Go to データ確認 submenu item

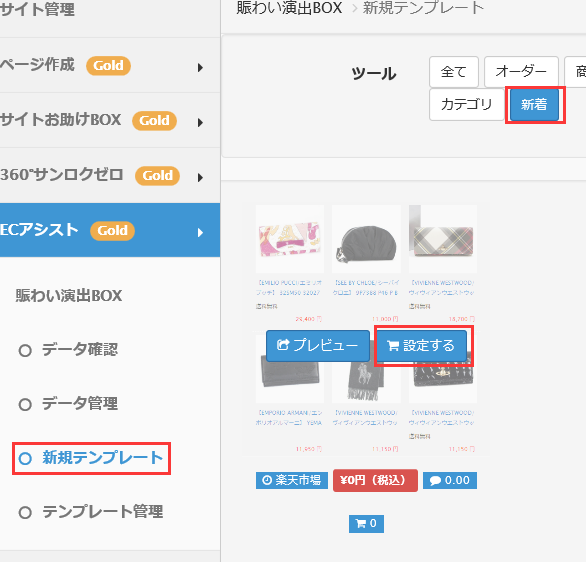pos(80,350)
